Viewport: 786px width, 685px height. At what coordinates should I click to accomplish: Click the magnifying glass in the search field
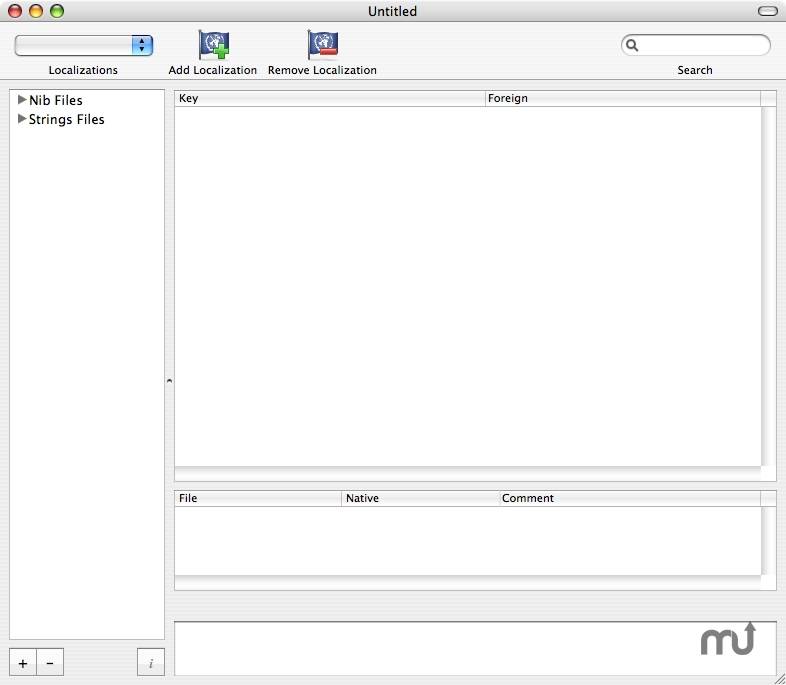pos(632,45)
